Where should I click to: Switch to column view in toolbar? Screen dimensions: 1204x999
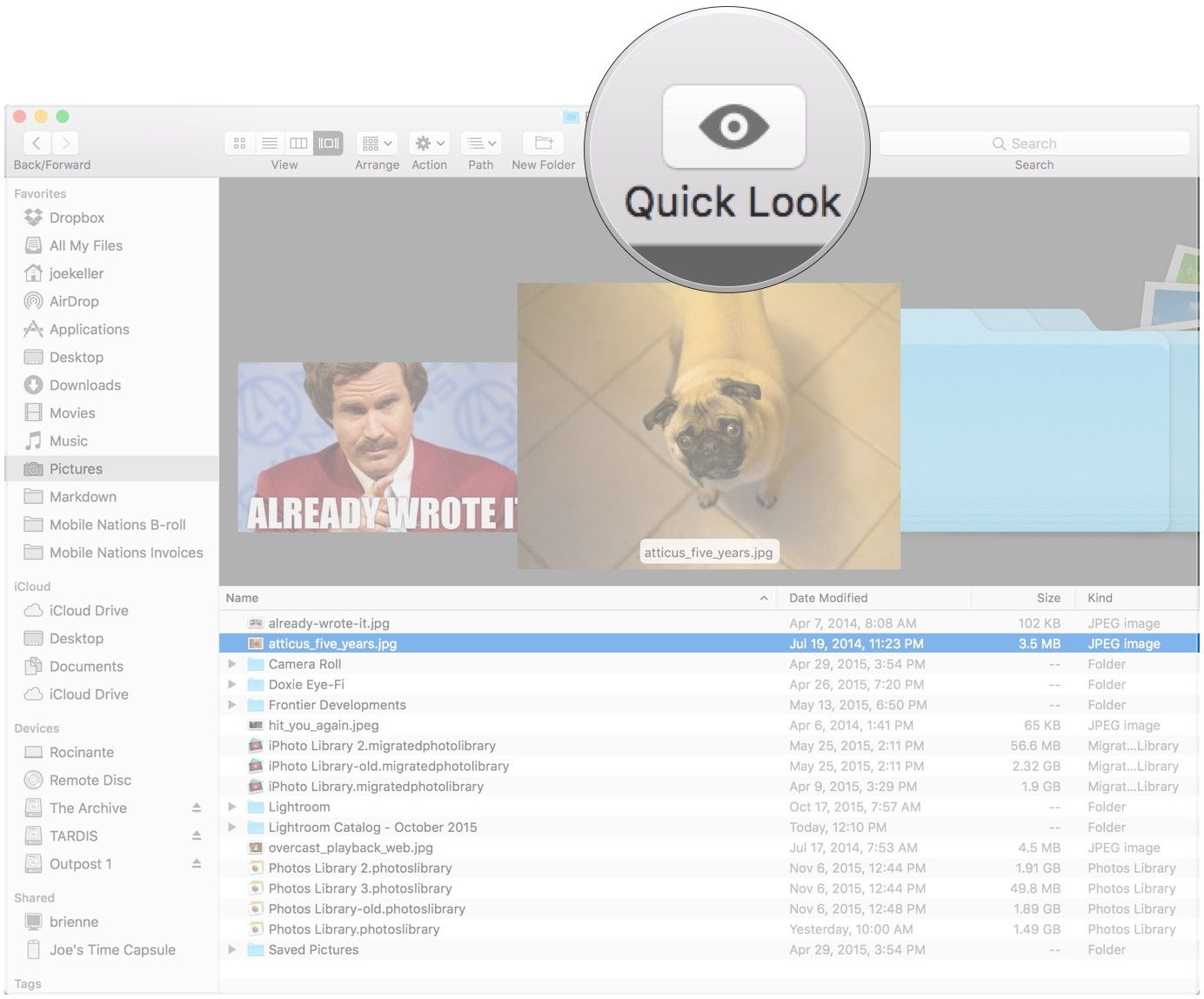click(298, 144)
